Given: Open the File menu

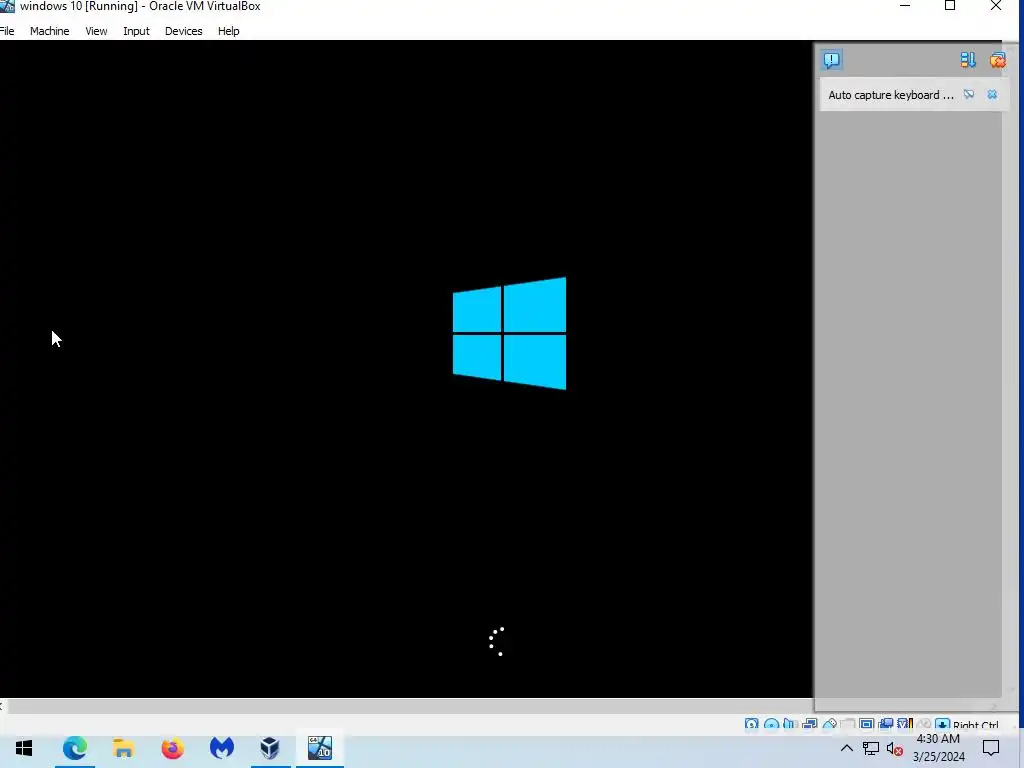Looking at the screenshot, I should click(7, 31).
